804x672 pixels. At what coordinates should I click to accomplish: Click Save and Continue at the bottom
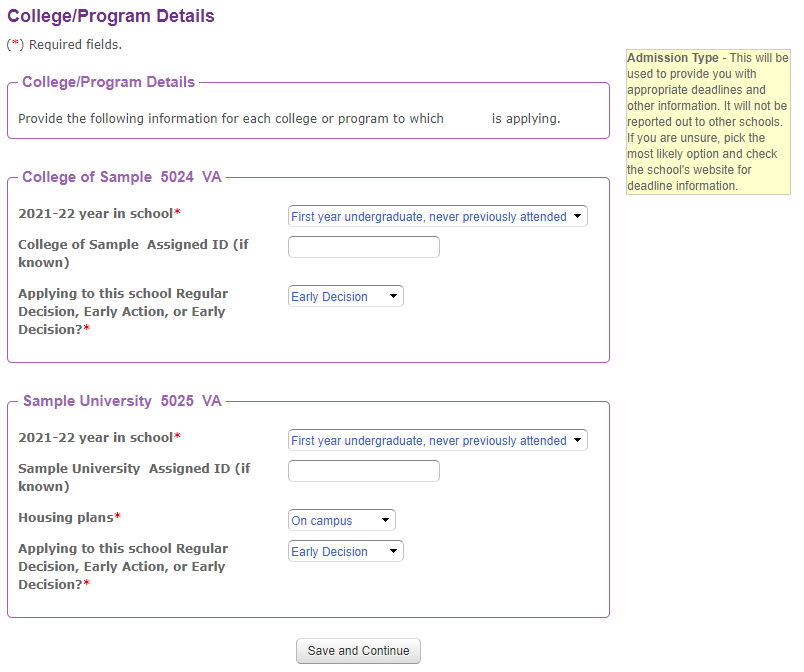point(357,650)
